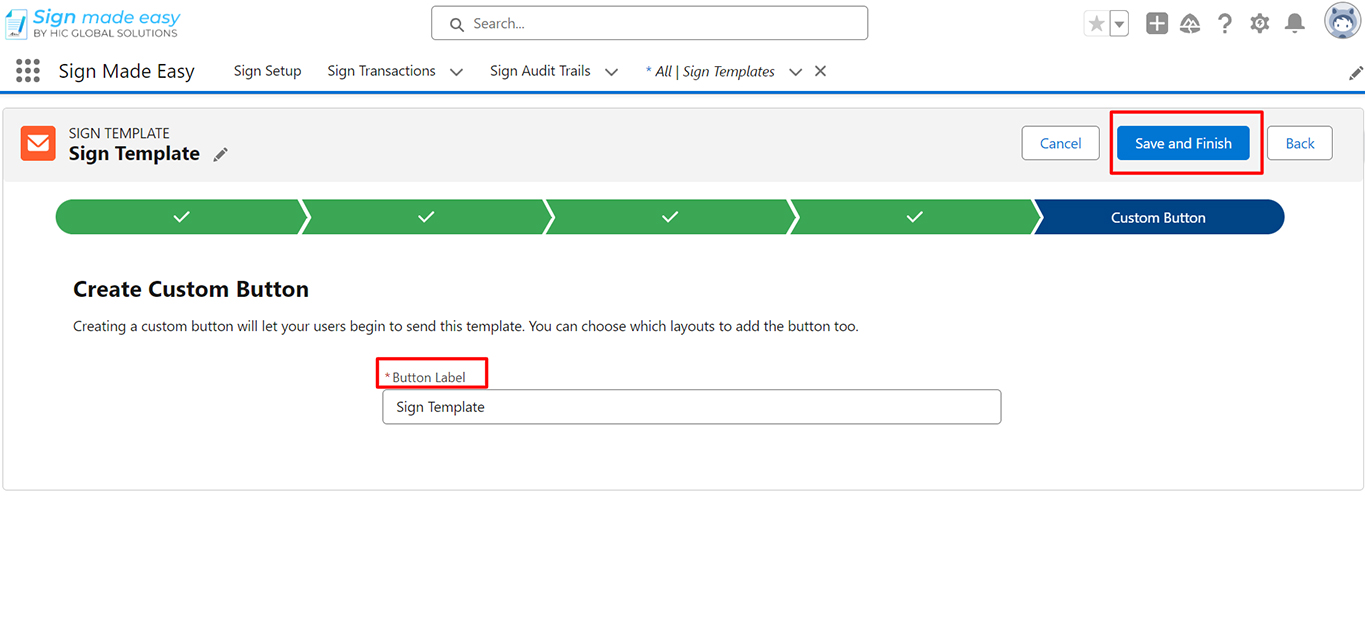Go to the first completed progress step
Screen dimensions: 1365x637
[x=180, y=217]
